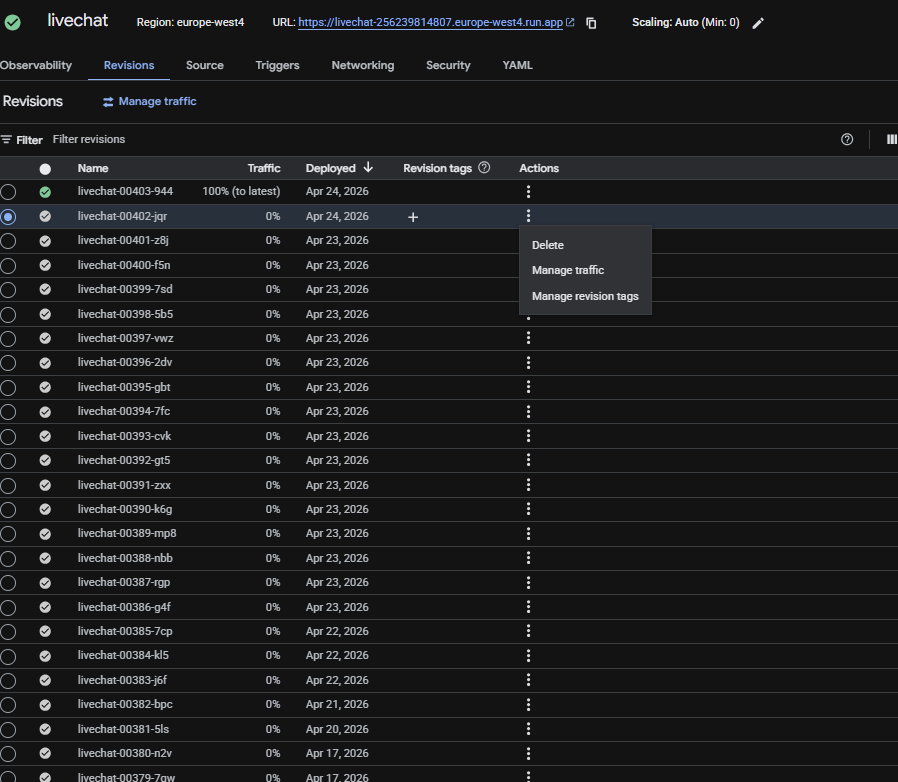
Task: Select radio button for livechat-00385-7cp
Action: [x=8, y=632]
